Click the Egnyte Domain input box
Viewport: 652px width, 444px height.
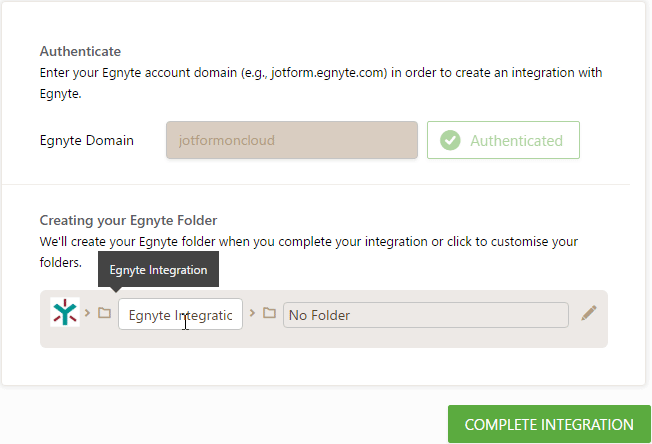pos(291,141)
